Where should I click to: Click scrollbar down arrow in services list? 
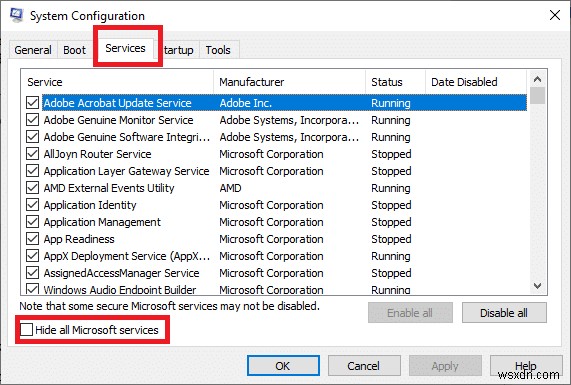pyautogui.click(x=537, y=286)
